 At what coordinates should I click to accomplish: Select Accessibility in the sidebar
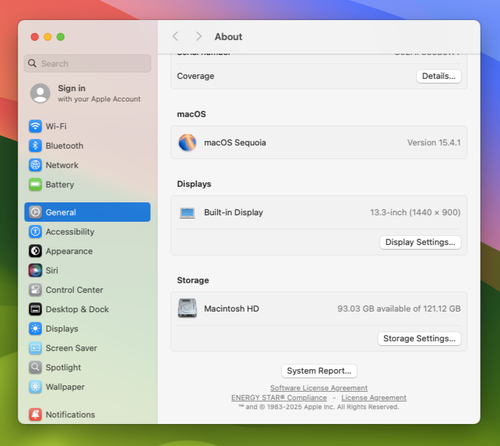click(x=87, y=231)
